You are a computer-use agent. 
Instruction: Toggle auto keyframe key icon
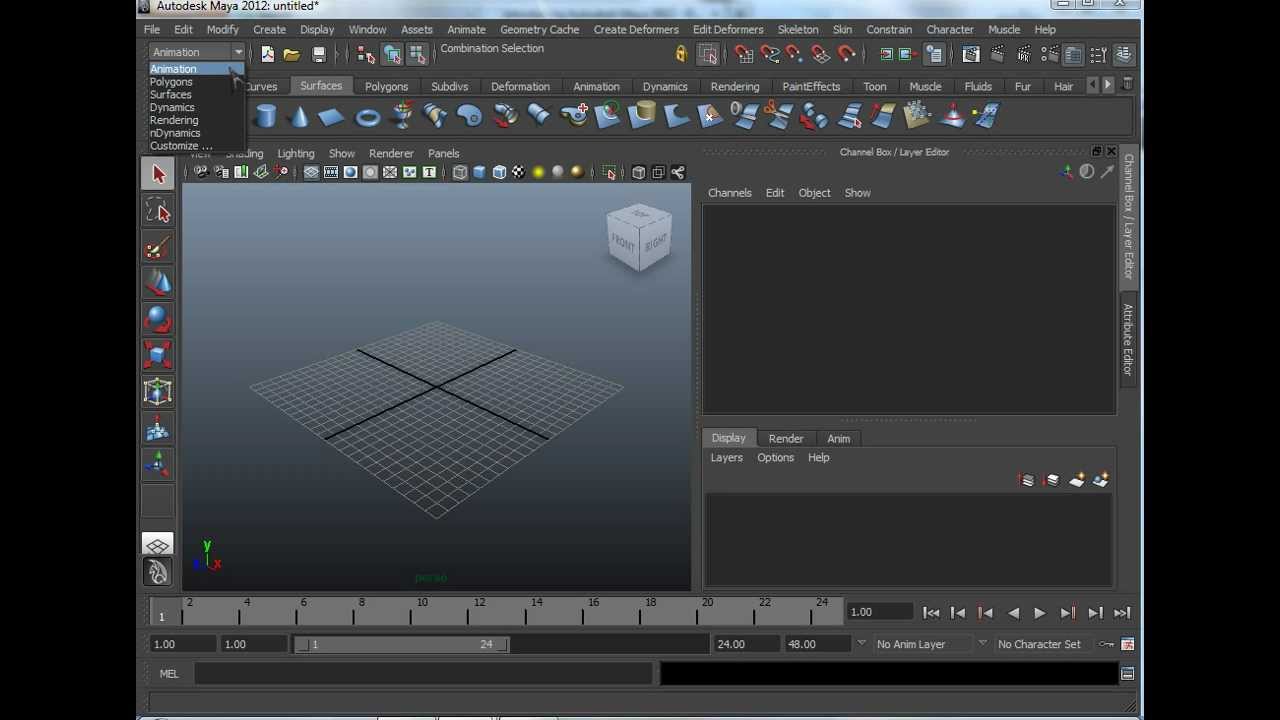tap(1106, 644)
